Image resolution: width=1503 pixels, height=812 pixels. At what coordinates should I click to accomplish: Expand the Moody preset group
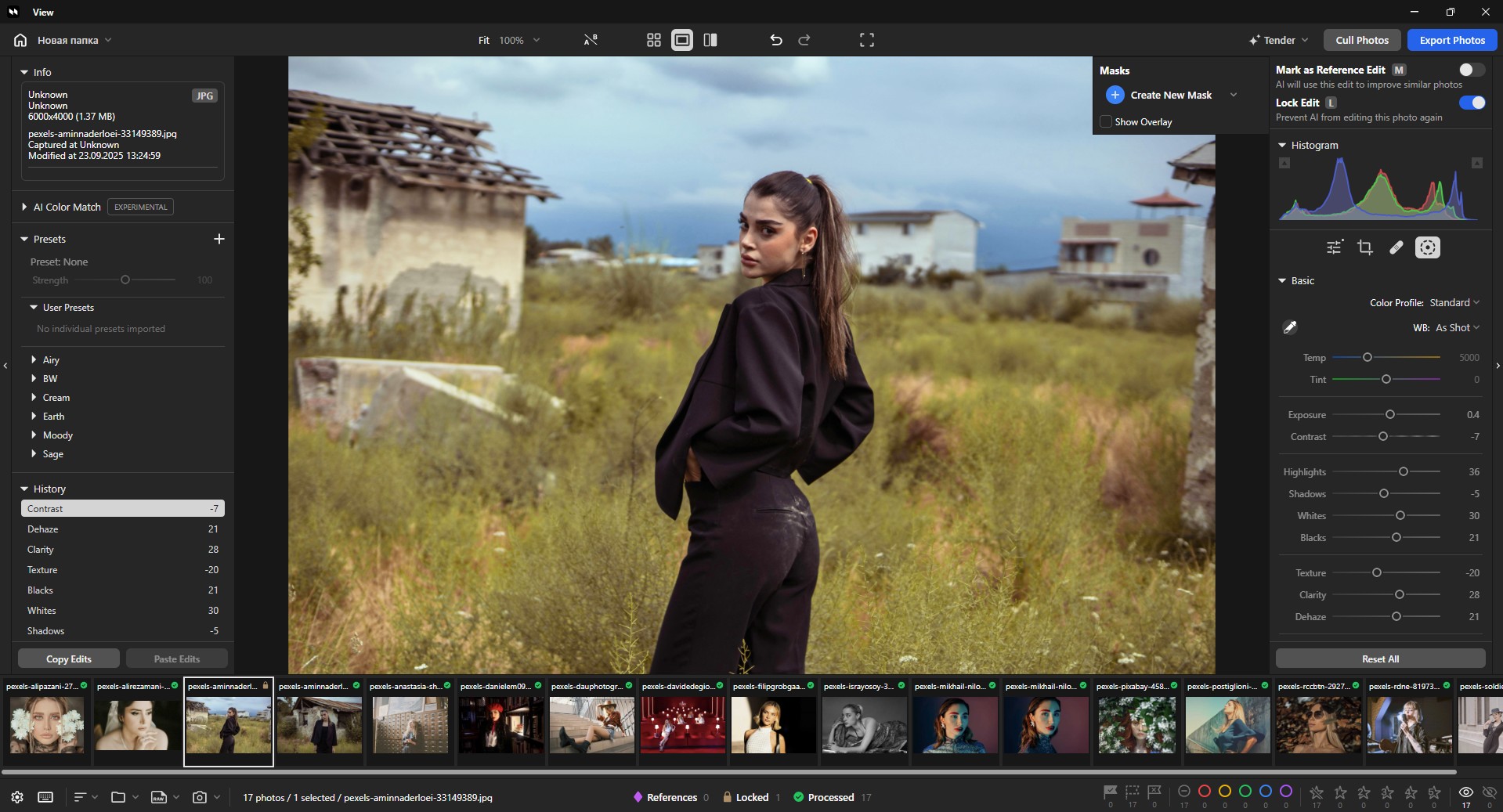click(57, 435)
